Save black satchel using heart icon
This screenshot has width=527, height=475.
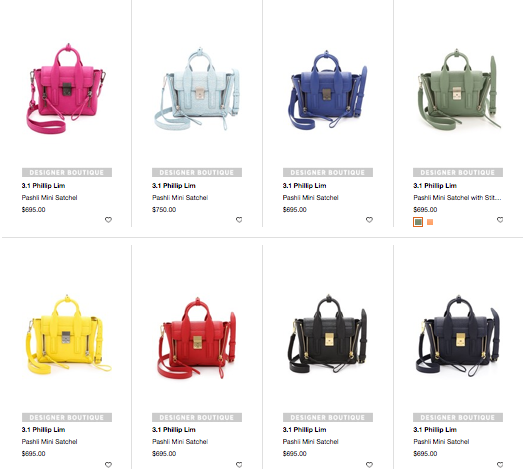pyautogui.click(x=369, y=465)
